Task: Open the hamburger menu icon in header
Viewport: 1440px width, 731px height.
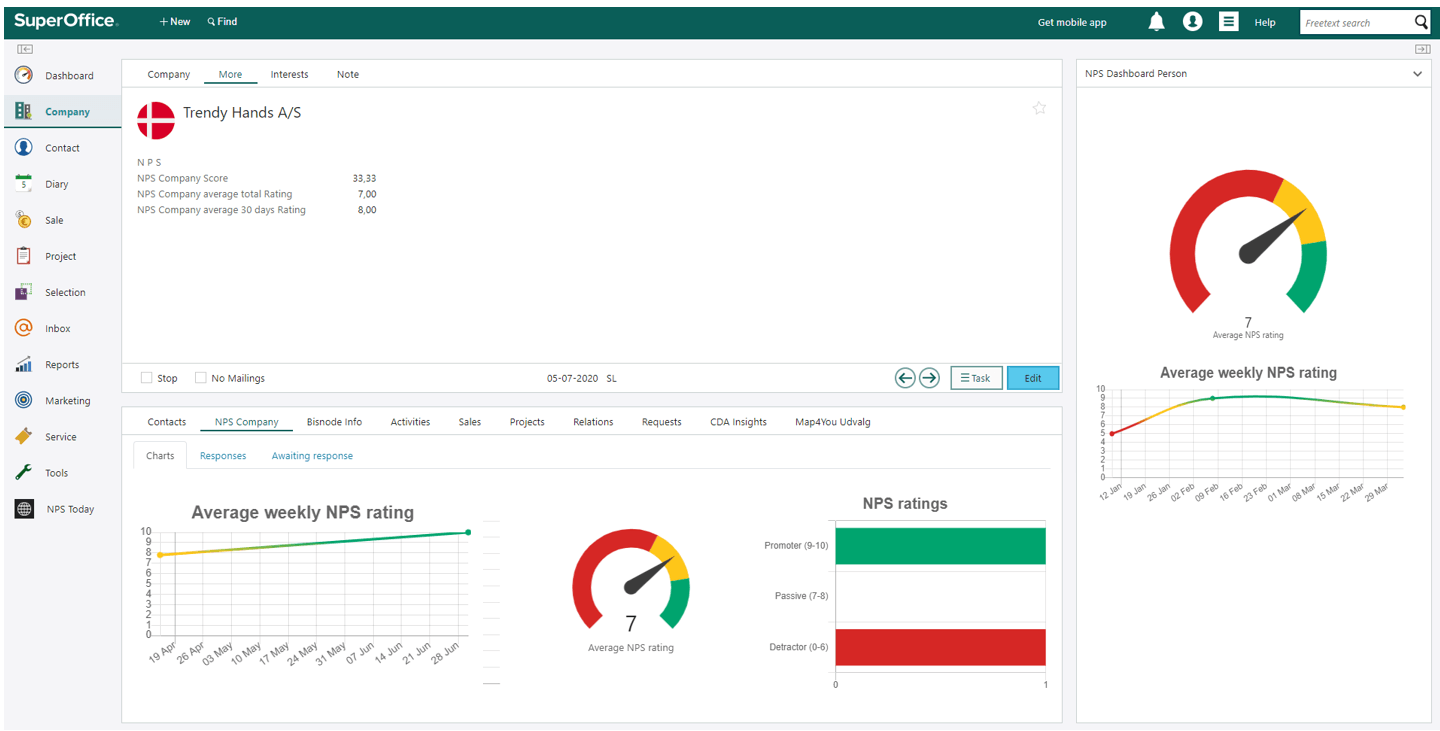Action: point(1228,22)
